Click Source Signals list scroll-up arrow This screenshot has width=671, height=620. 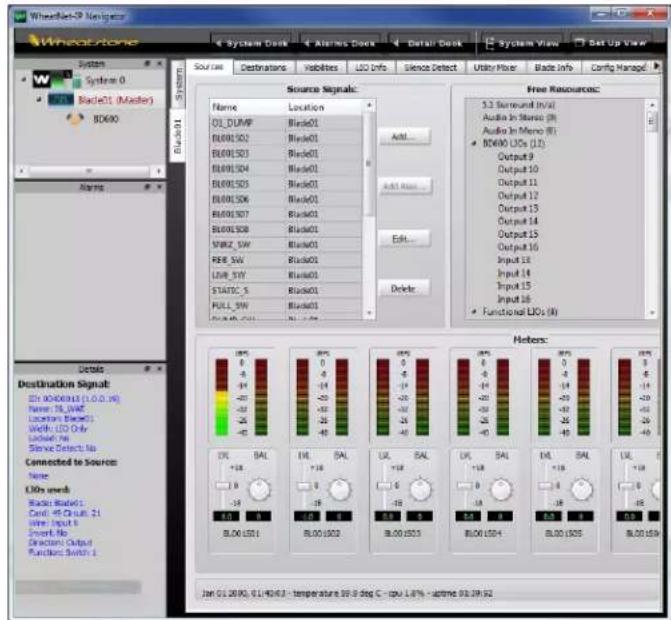point(369,105)
